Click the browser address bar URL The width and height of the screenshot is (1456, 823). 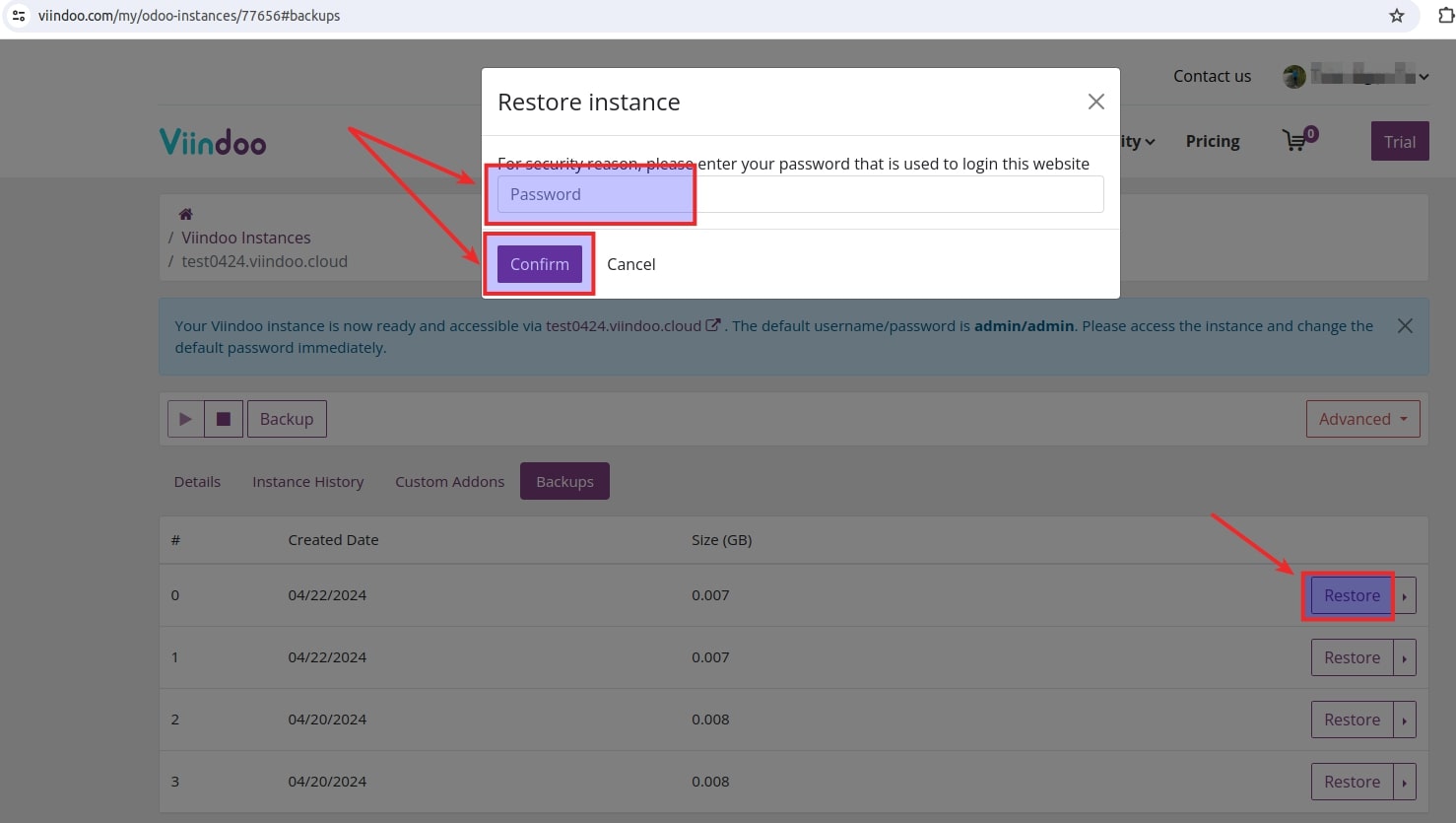coord(189,16)
